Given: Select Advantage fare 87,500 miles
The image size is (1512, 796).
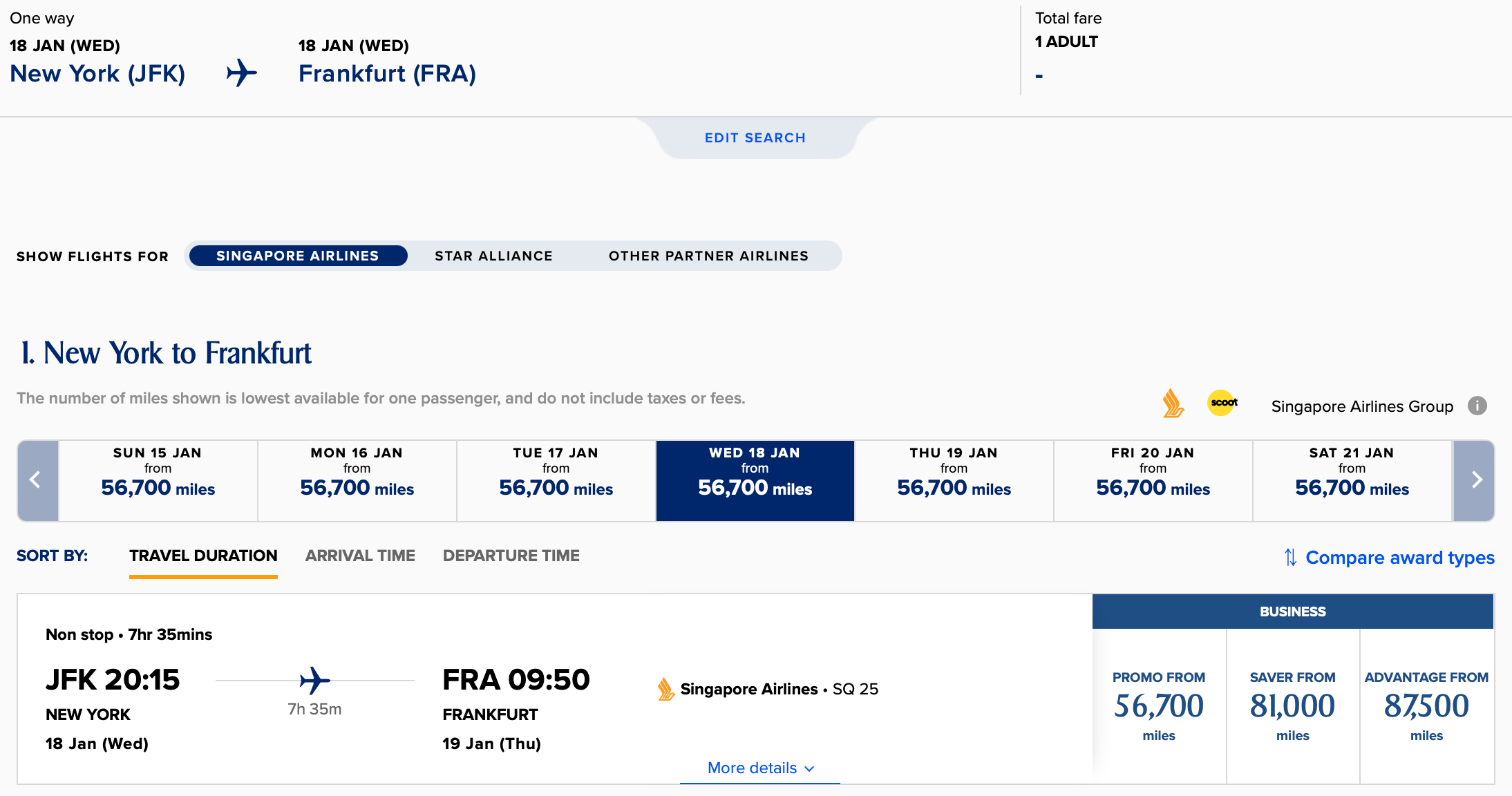Looking at the screenshot, I should (1427, 705).
